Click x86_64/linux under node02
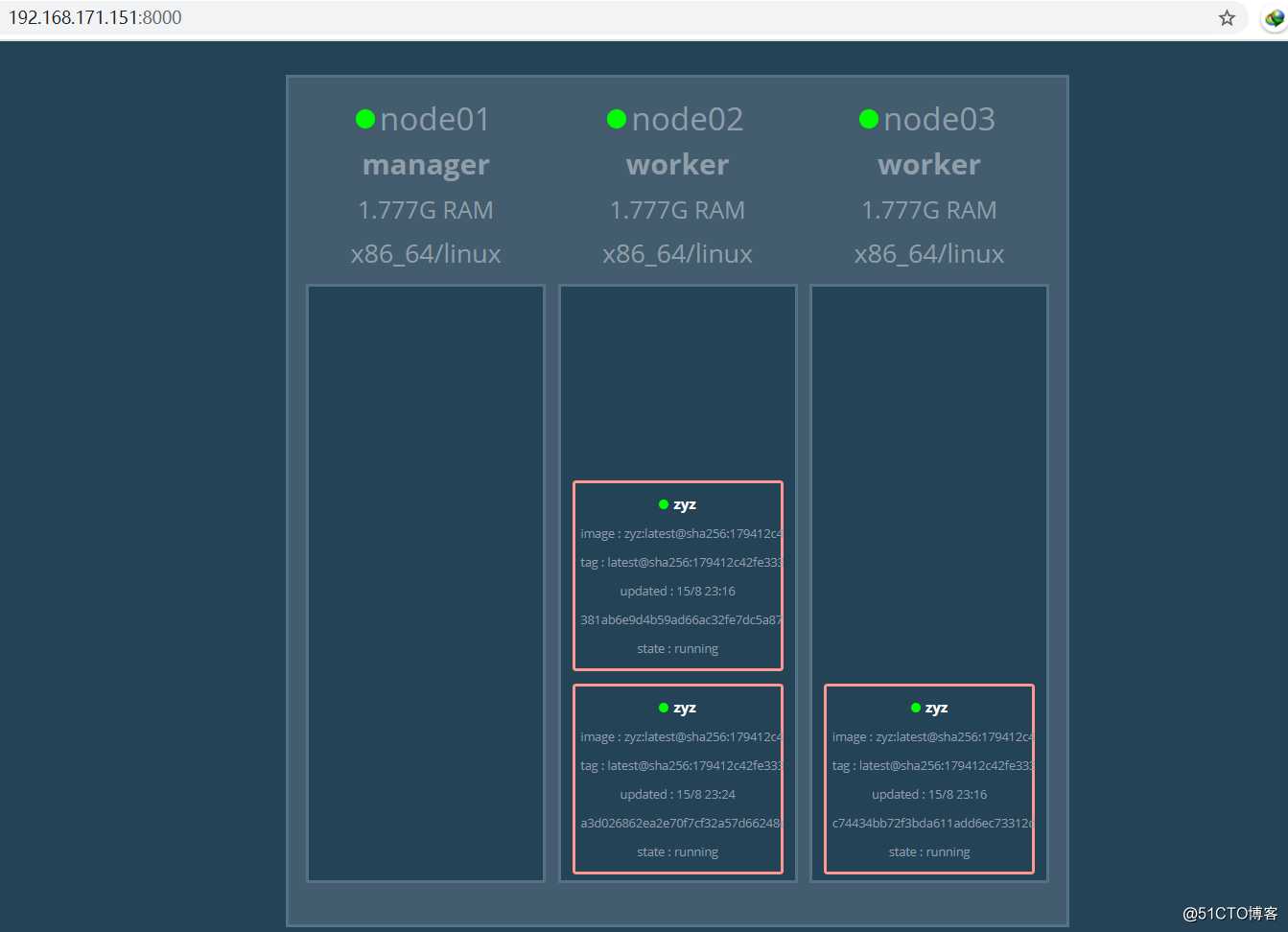 (x=678, y=254)
